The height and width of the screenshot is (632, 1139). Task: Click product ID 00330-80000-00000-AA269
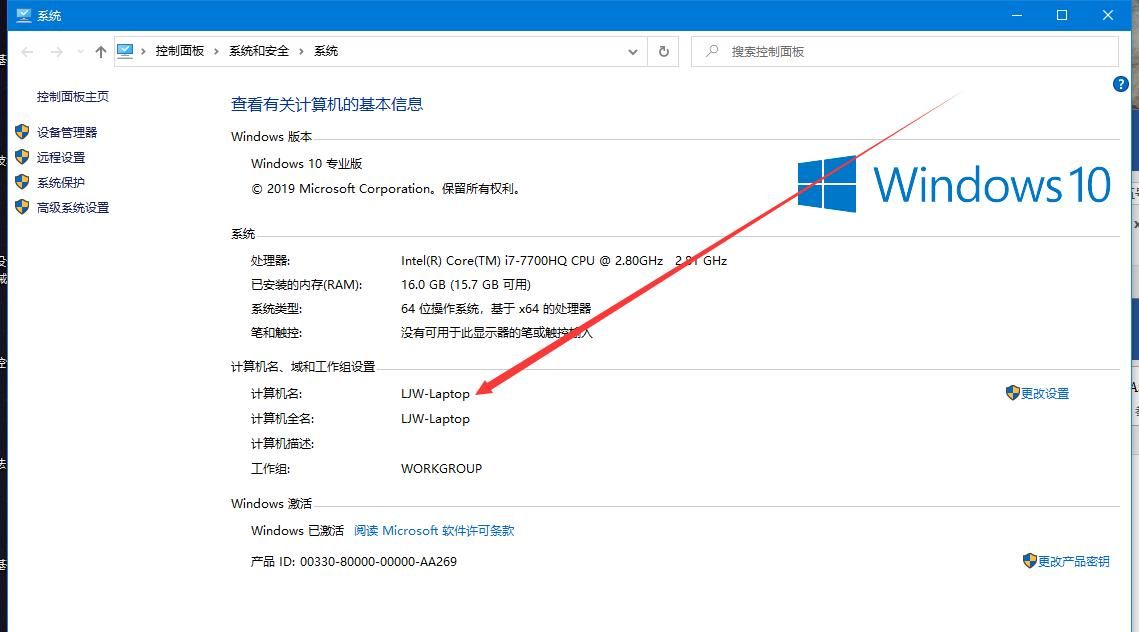point(378,562)
